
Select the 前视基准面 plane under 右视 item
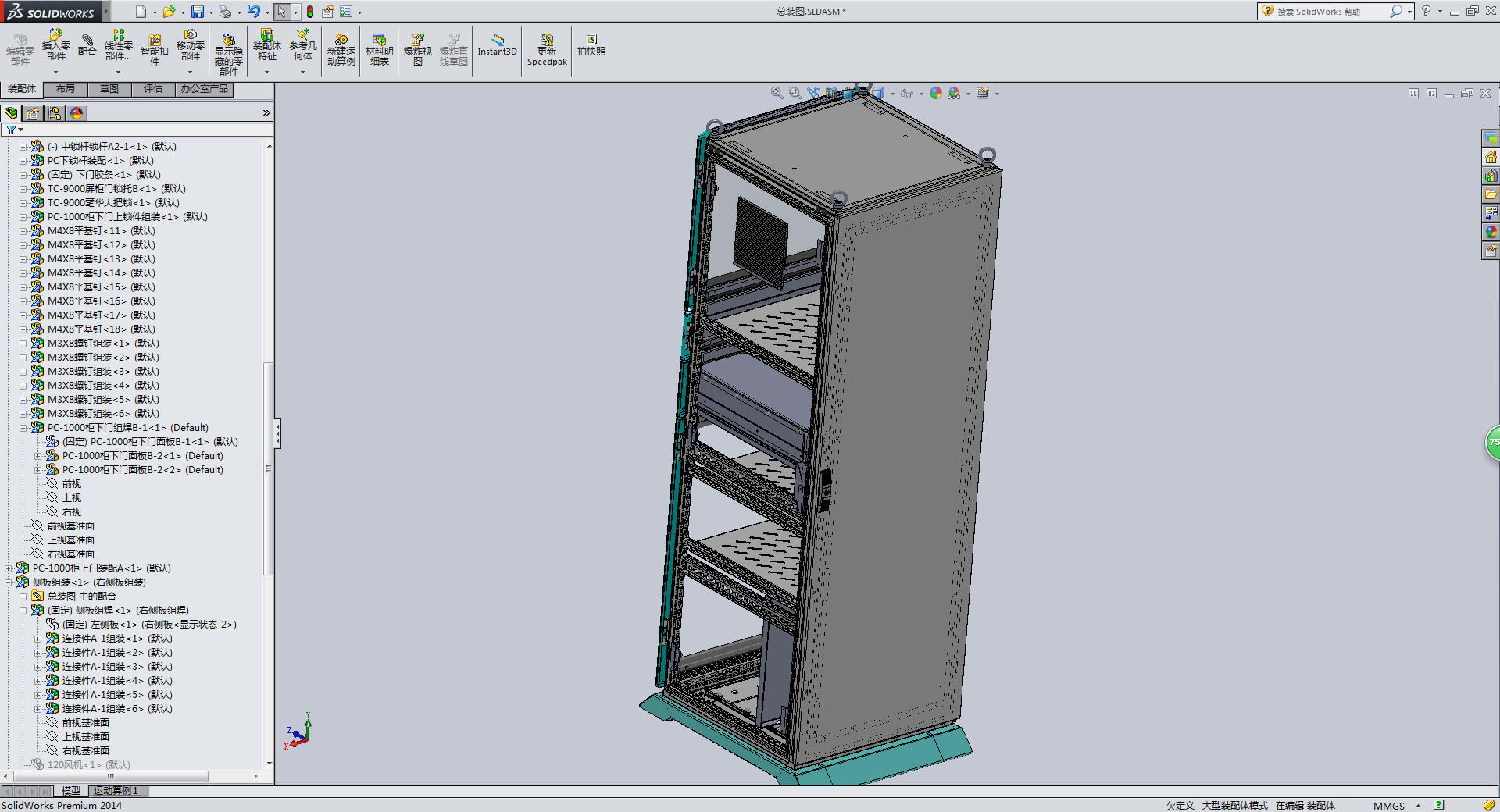70,526
